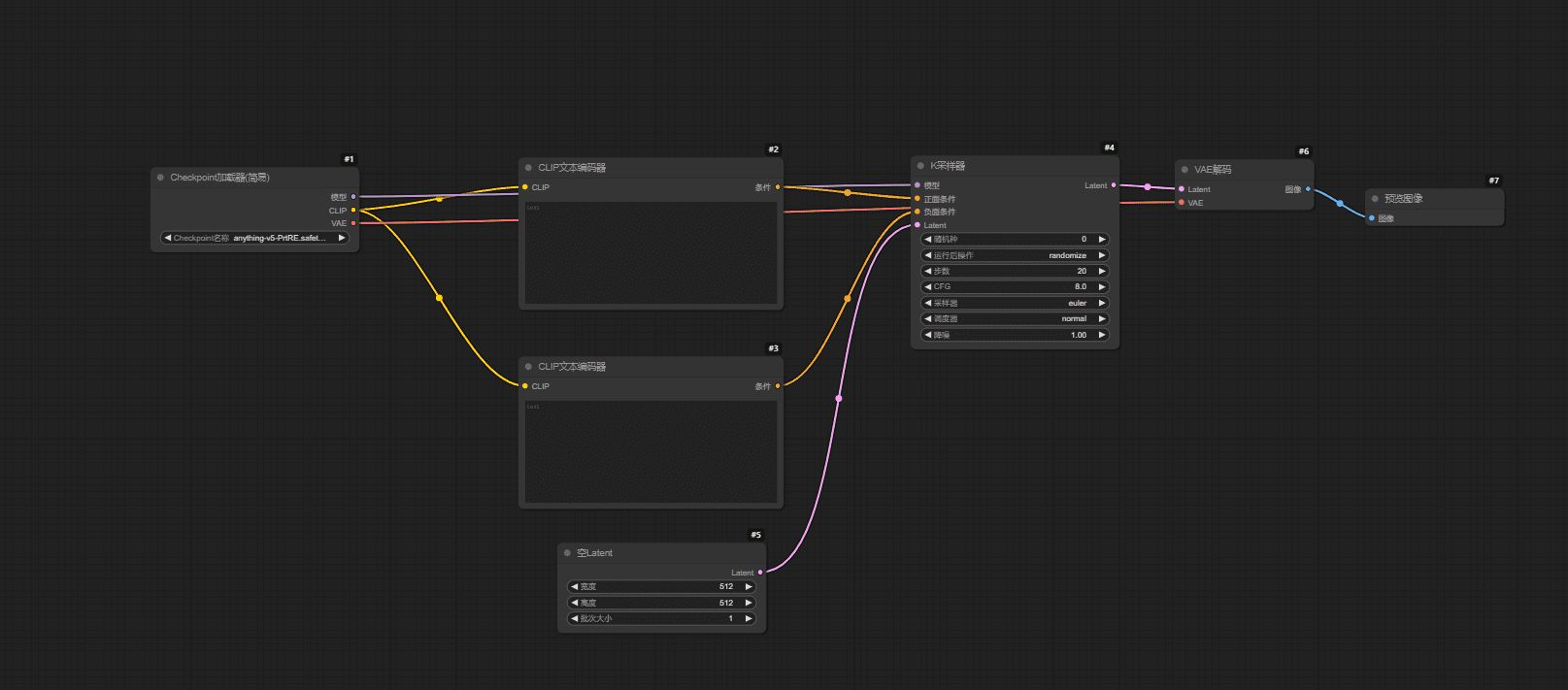Increase 步数 with its right arrow
The image size is (1568, 690).
1102,271
